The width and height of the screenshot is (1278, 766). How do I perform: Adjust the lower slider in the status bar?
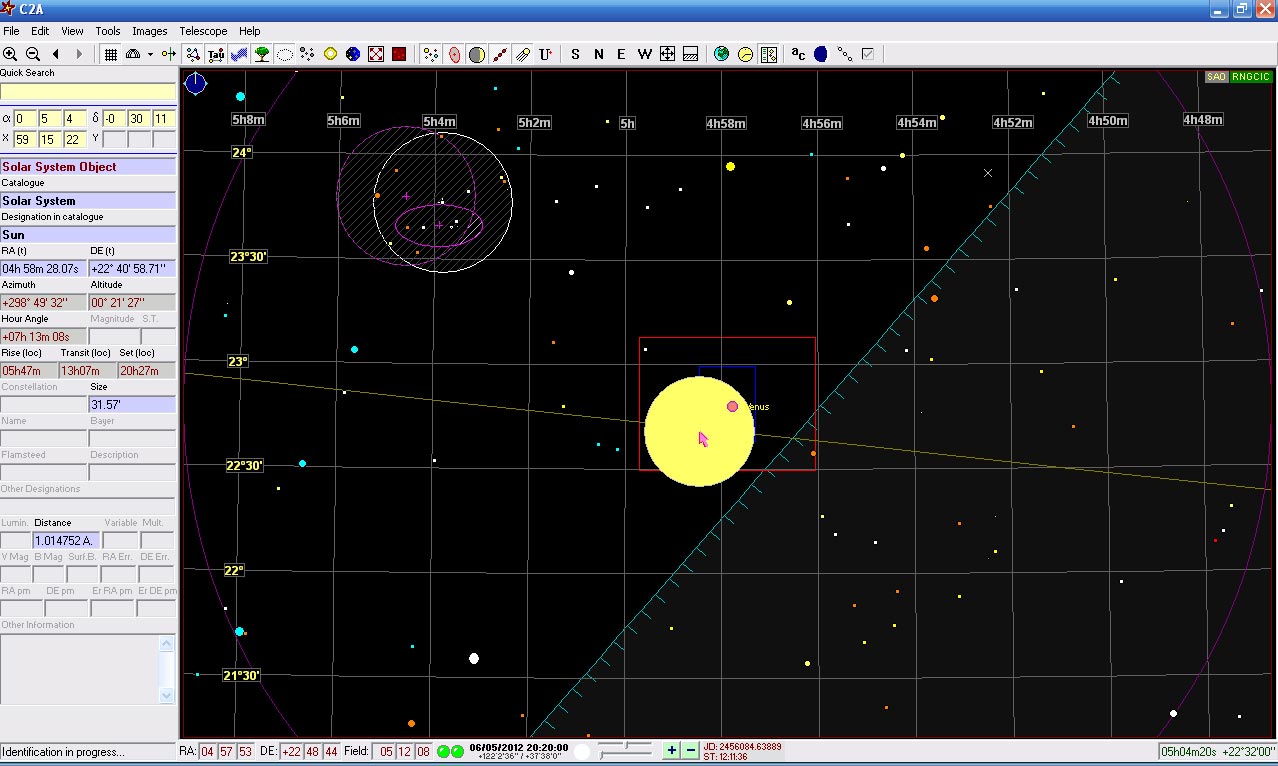625,756
